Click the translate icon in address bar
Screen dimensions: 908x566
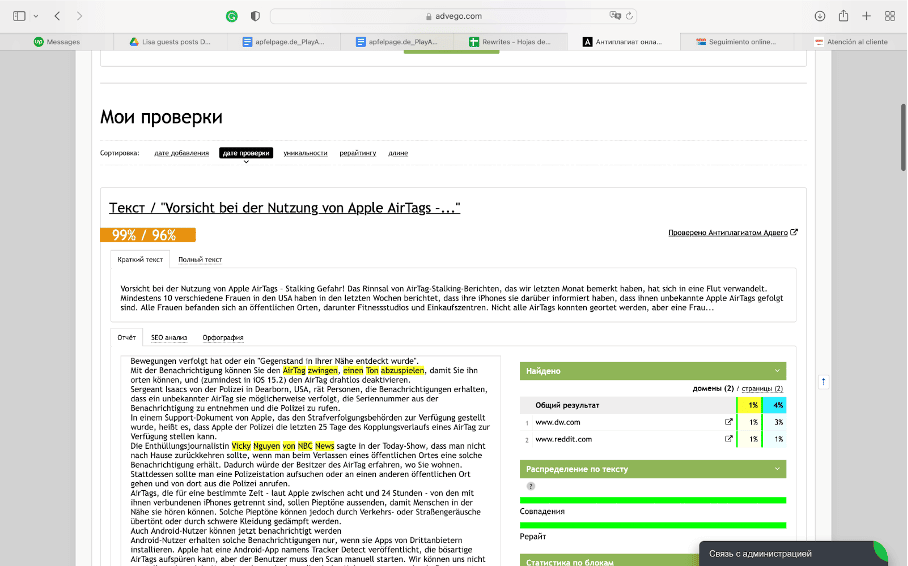coord(615,16)
